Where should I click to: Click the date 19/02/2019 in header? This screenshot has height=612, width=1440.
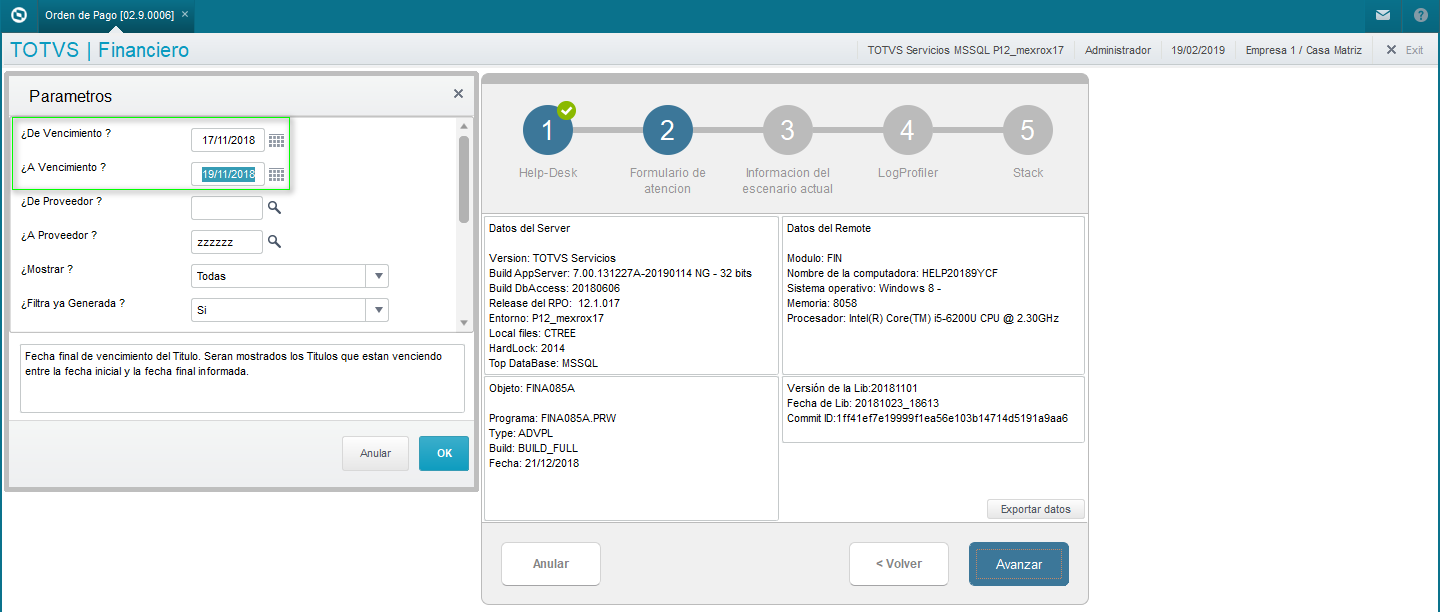coord(1198,50)
